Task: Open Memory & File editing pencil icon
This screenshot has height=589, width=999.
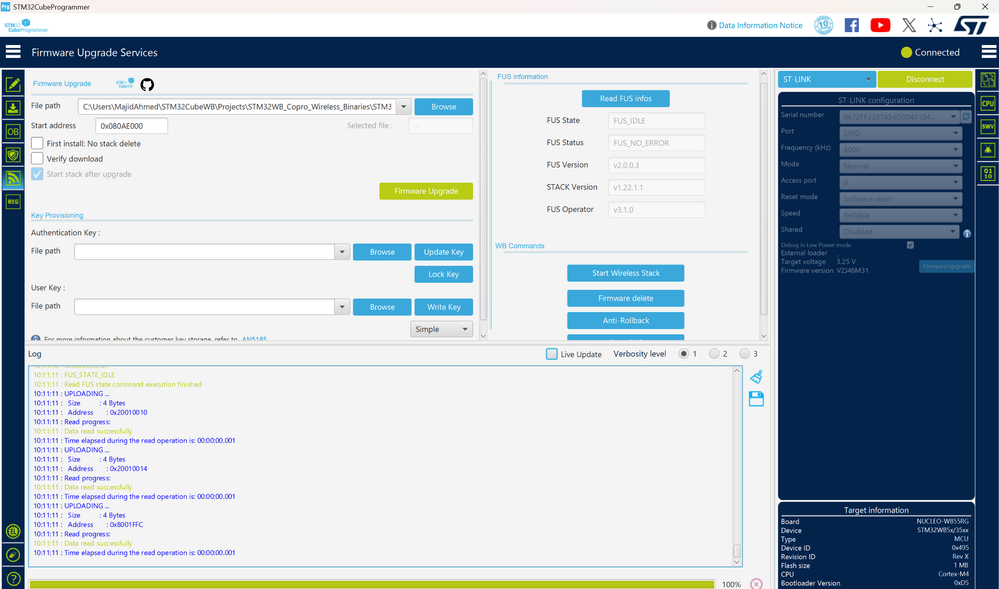Action: pos(13,84)
